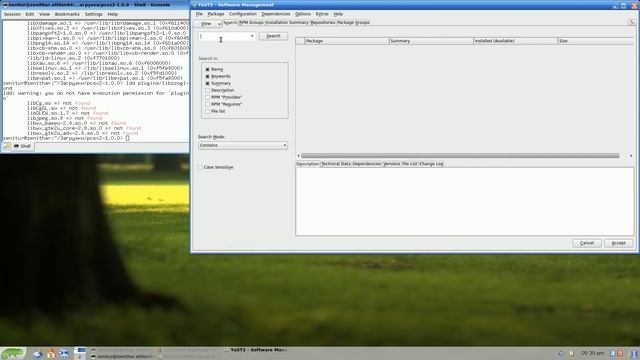Sort by Installed (Available) column header
Viewport: 640px width, 360px height.
point(515,41)
